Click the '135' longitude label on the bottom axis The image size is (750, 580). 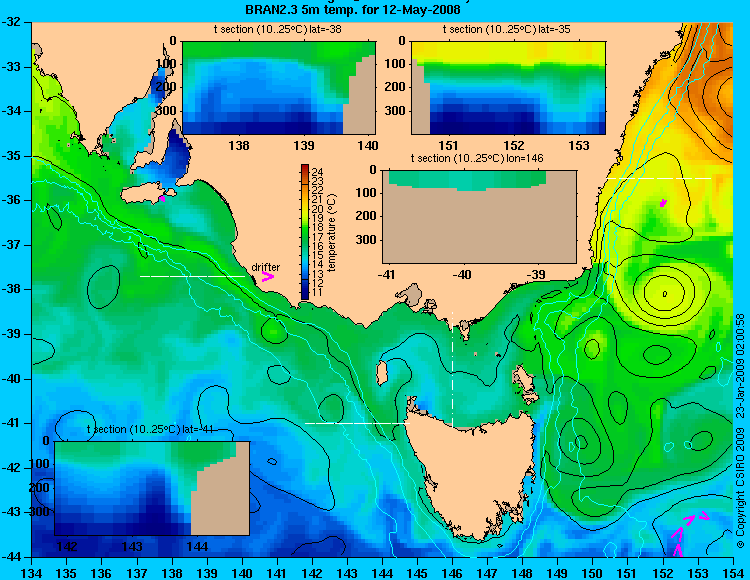click(66, 573)
